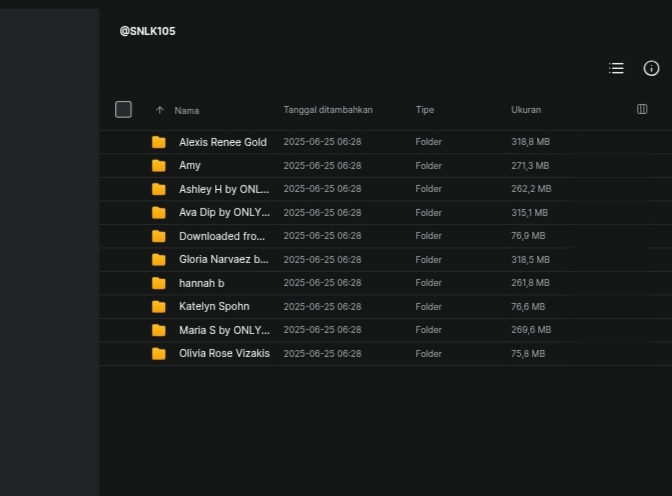Sort by Tipe column header
The width and height of the screenshot is (672, 496).
tap(425, 110)
